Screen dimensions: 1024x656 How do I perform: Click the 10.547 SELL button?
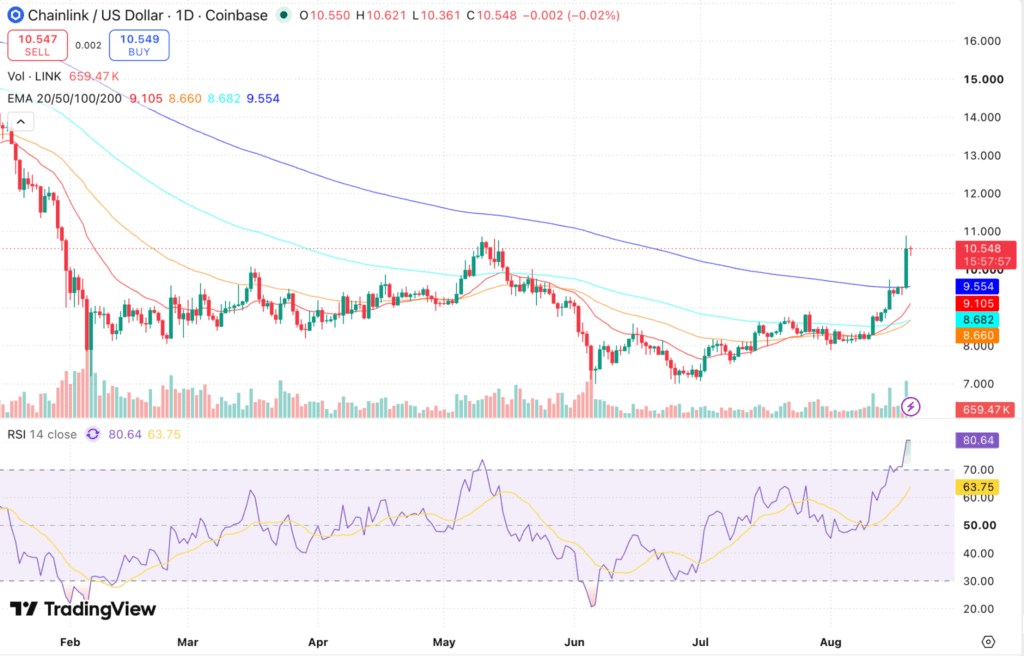[37, 45]
